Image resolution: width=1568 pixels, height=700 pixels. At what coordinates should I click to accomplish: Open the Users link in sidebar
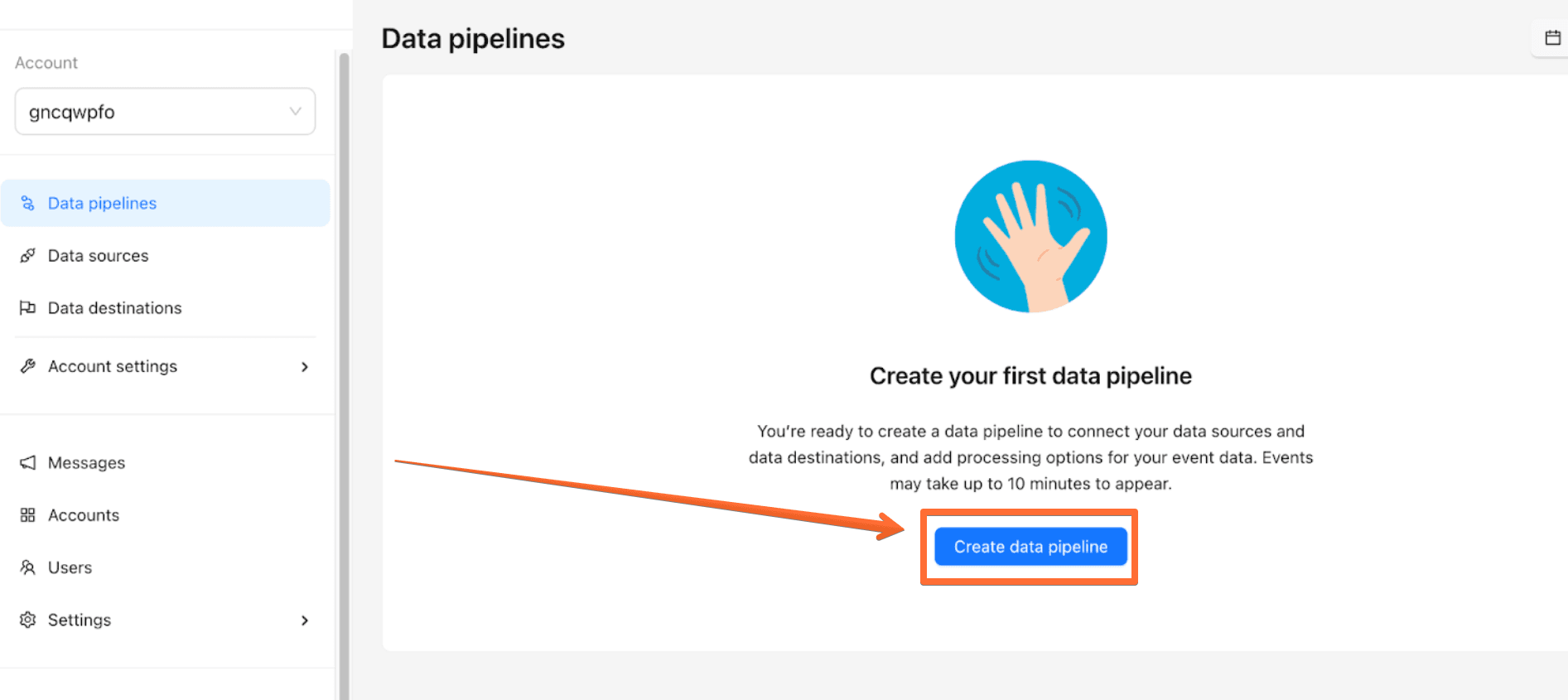[70, 567]
